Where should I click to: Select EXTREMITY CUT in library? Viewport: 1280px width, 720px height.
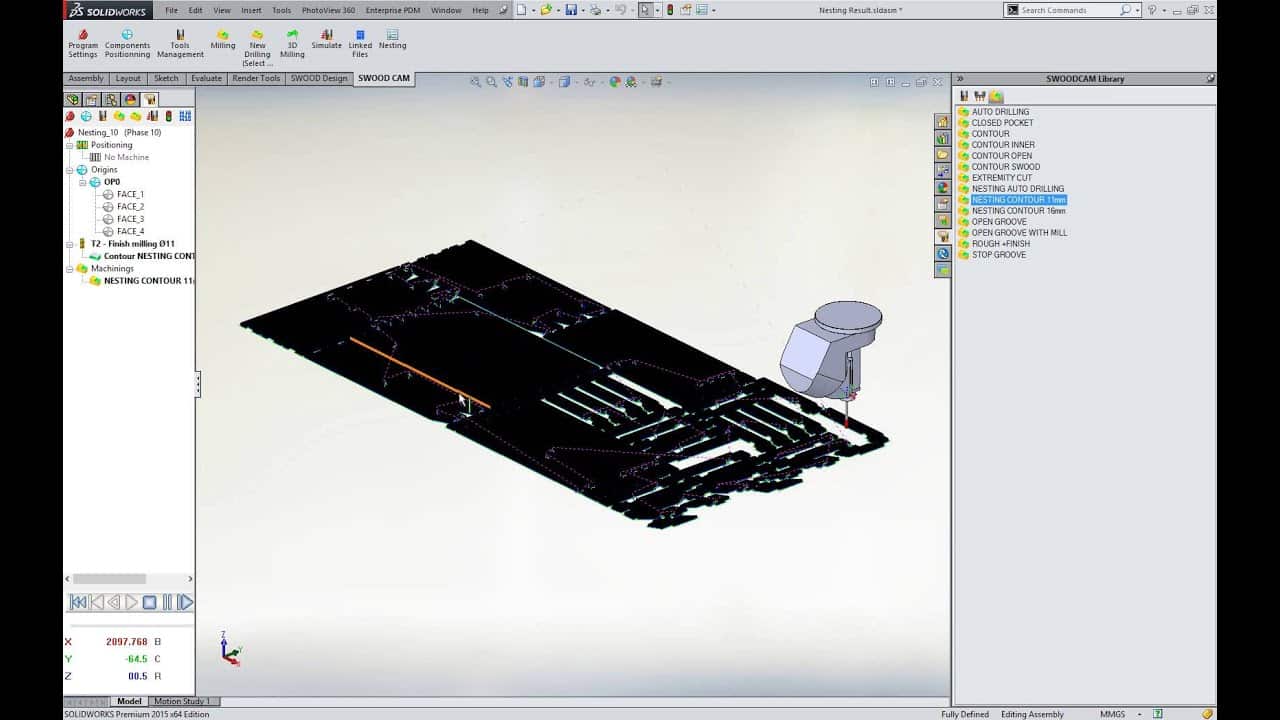(1002, 178)
